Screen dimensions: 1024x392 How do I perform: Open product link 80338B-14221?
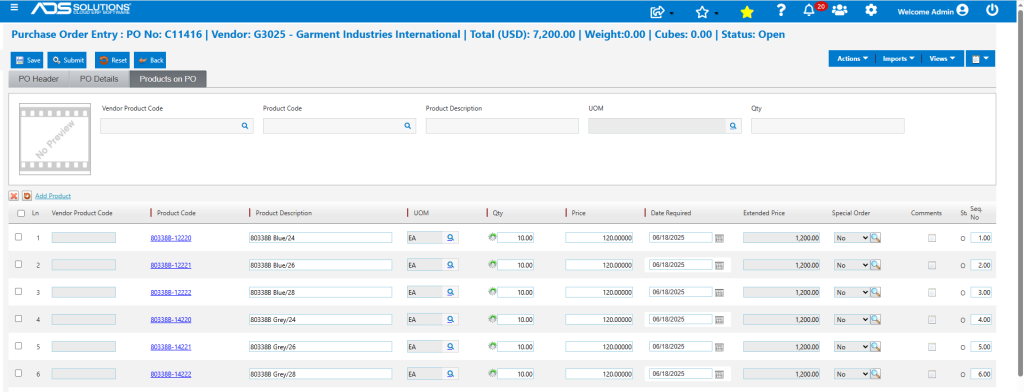point(170,347)
